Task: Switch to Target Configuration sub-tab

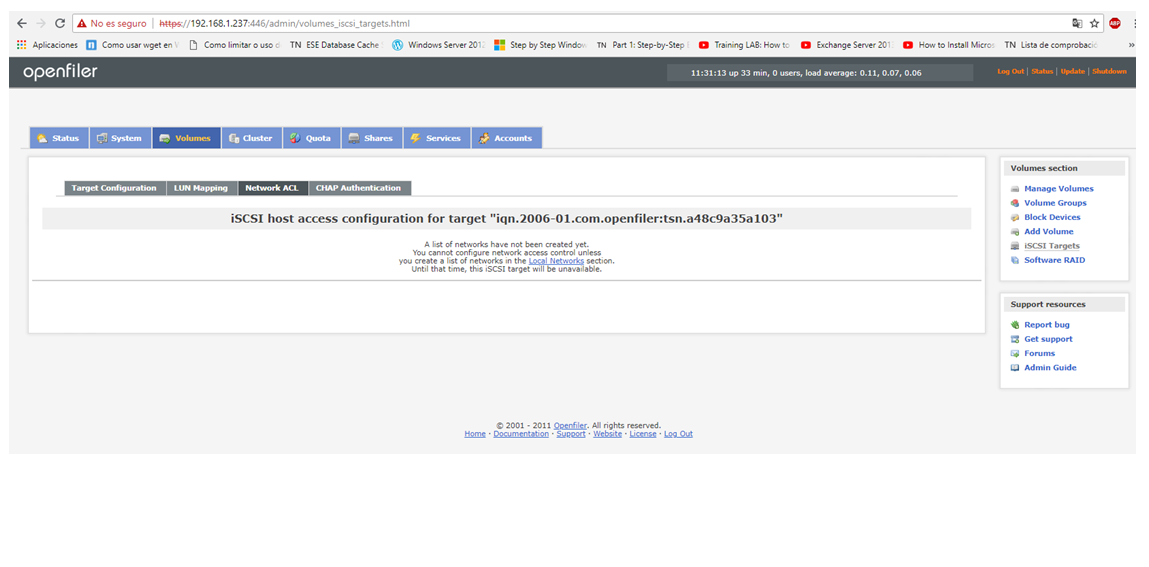Action: (114, 188)
